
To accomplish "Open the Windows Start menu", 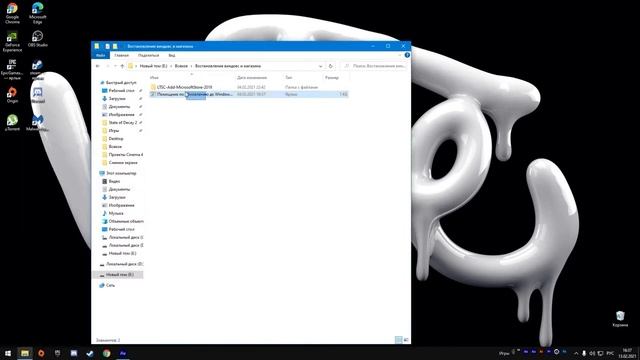I will point(8,353).
